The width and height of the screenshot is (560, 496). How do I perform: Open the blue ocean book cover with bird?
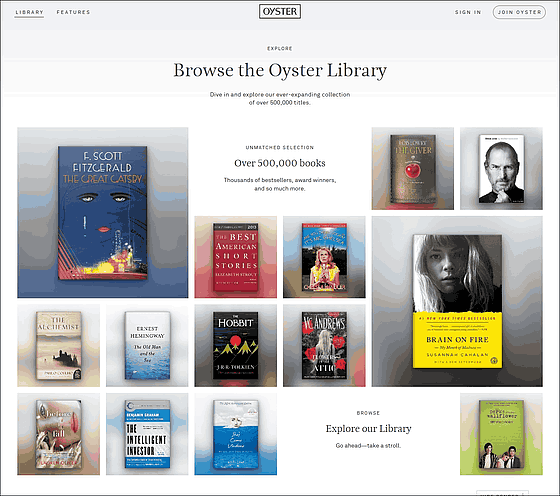(x=235, y=434)
